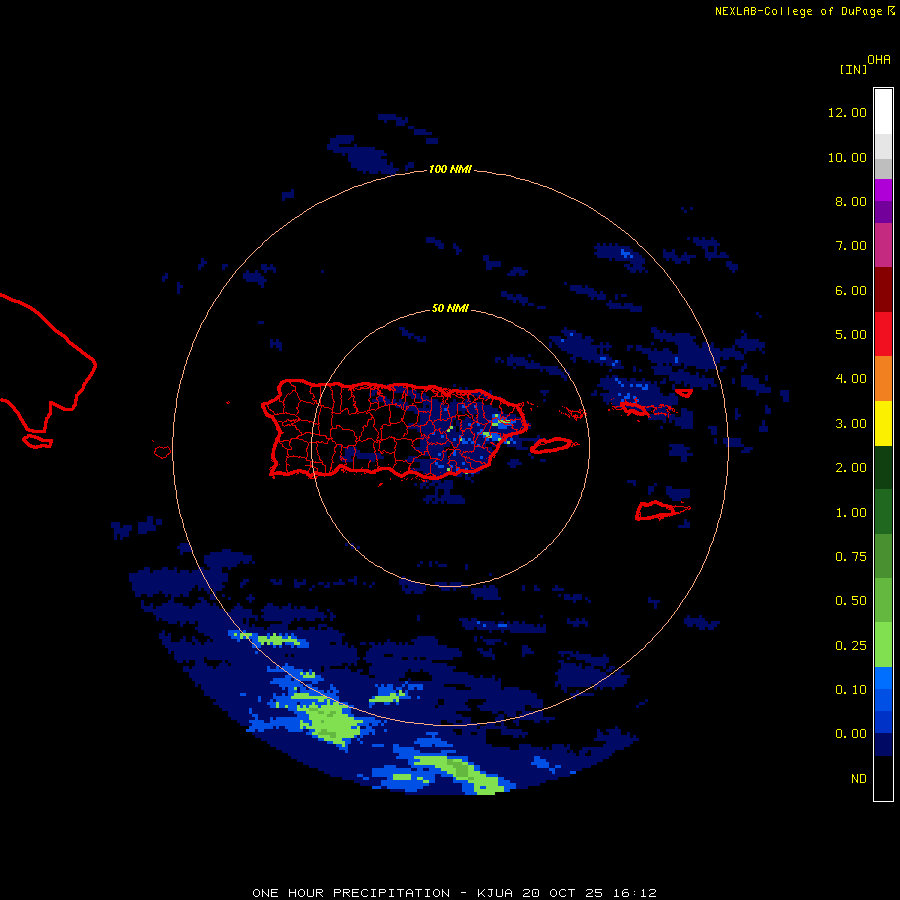Select the 0.50 legend value
This screenshot has width=900, height=900.
(851, 601)
